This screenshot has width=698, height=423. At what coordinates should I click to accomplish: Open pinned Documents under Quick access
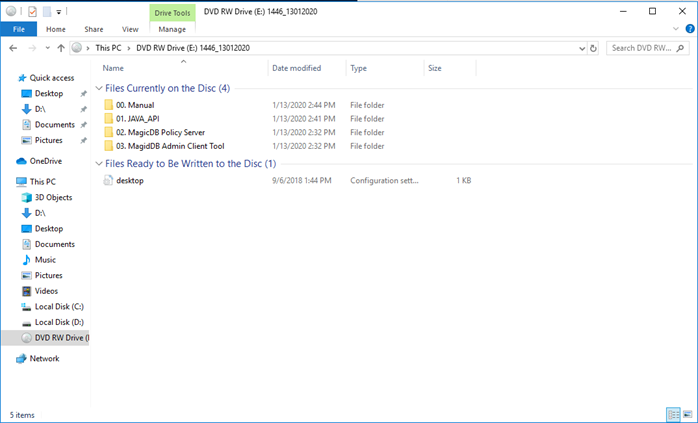click(x=55, y=125)
